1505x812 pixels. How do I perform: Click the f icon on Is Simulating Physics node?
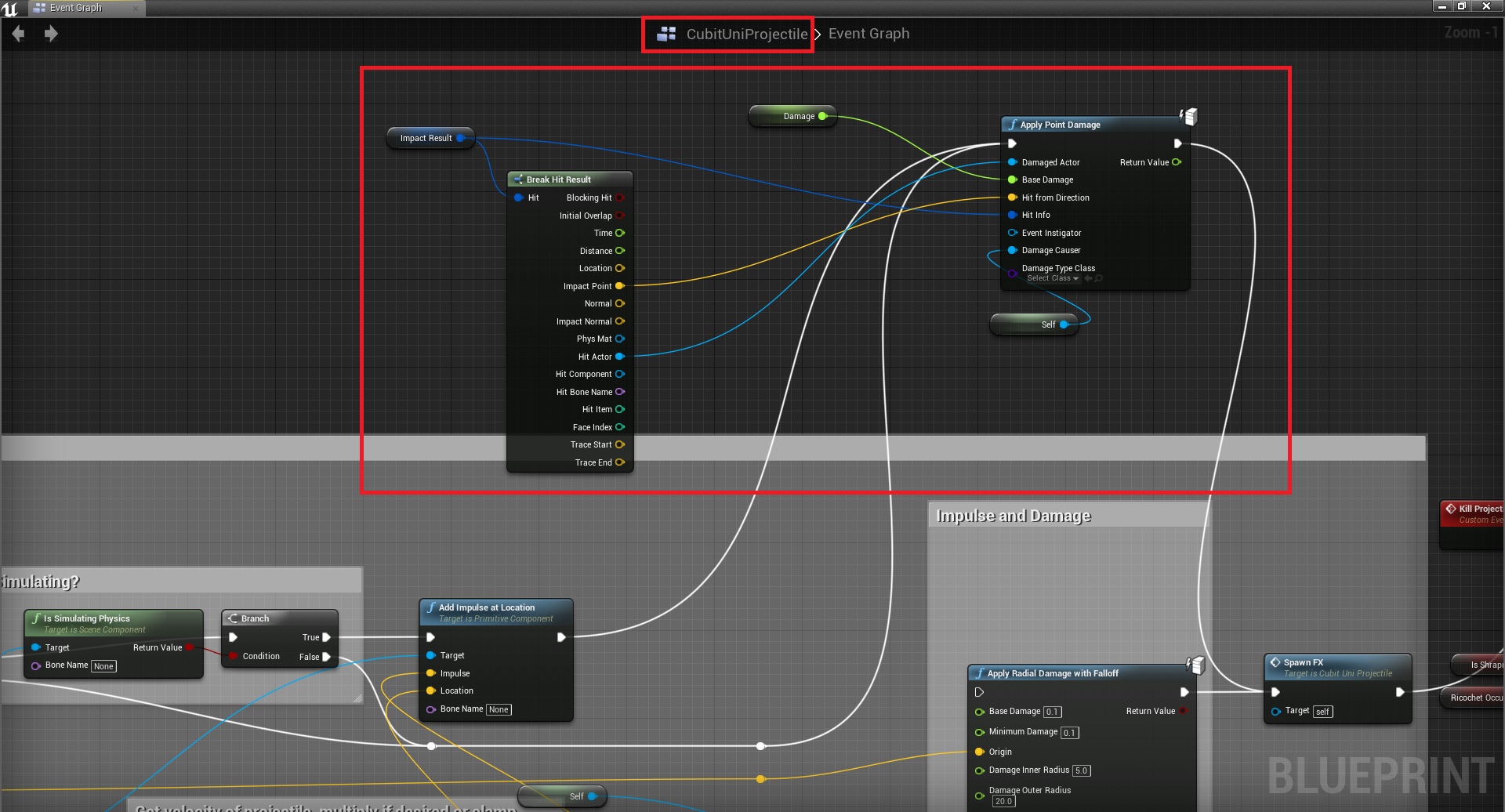pyautogui.click(x=36, y=618)
